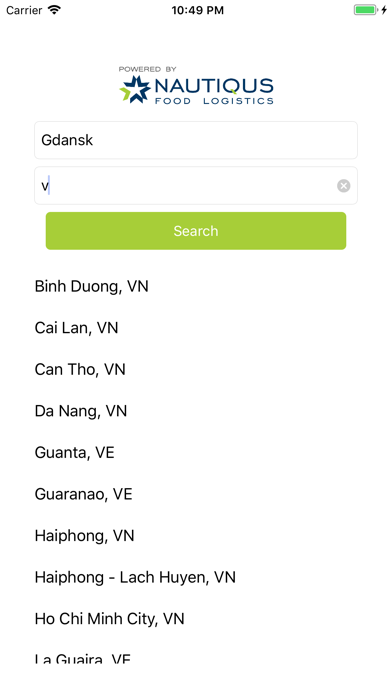Select Da Nang, VN entry
392x696 pixels.
(196, 411)
